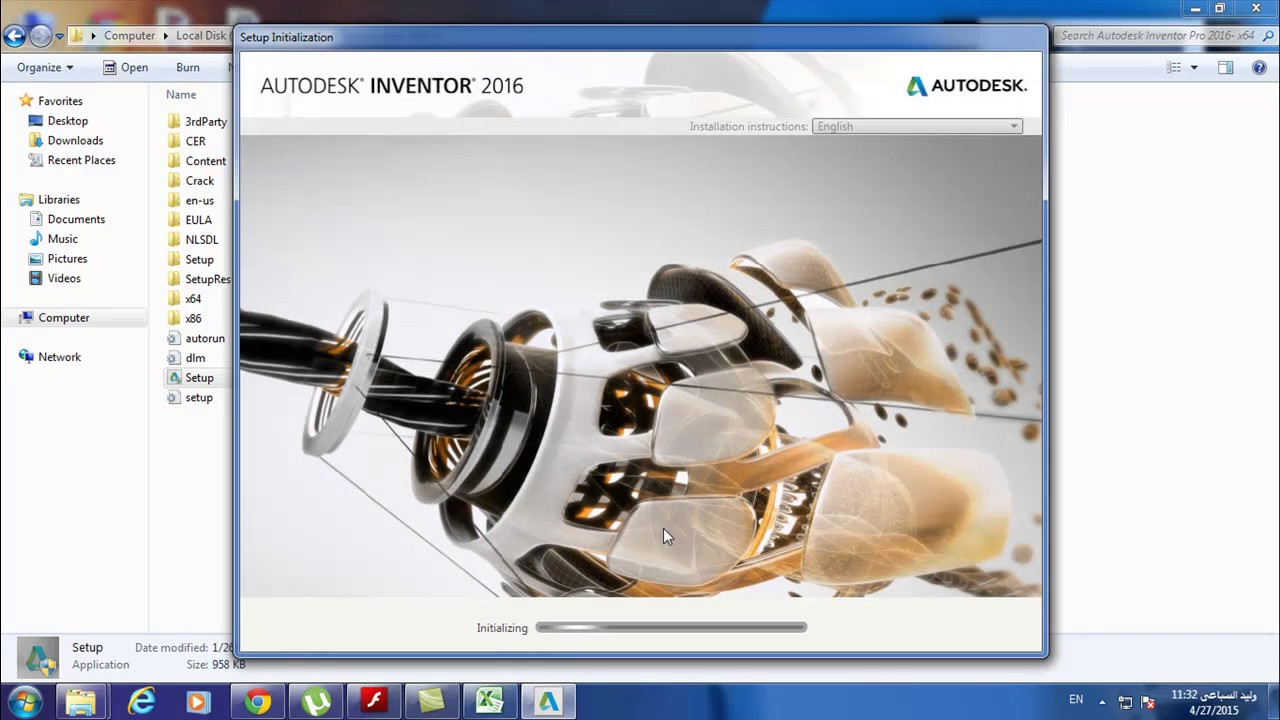1280x720 pixels.
Task: Select the dlm file
Action: pos(195,358)
